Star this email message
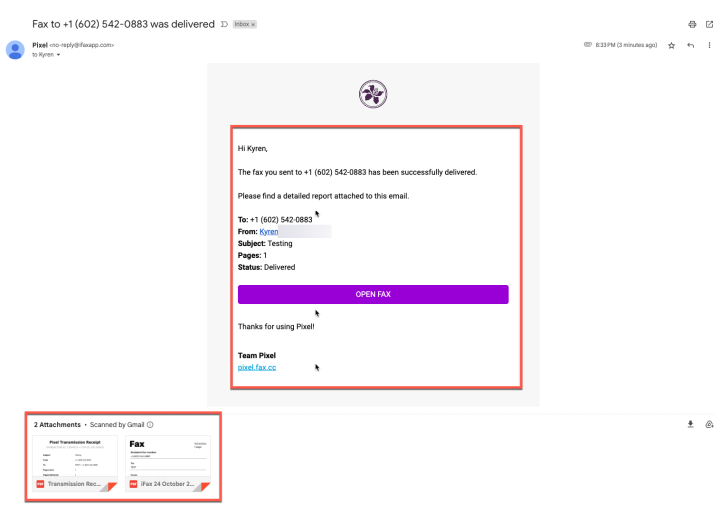The height and width of the screenshot is (523, 720). pos(671,45)
